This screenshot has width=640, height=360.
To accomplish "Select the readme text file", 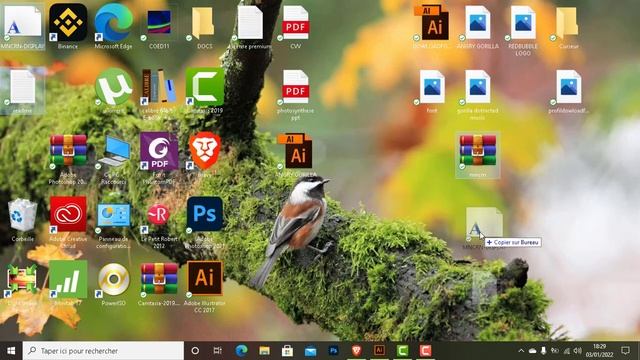I will 22,91.
